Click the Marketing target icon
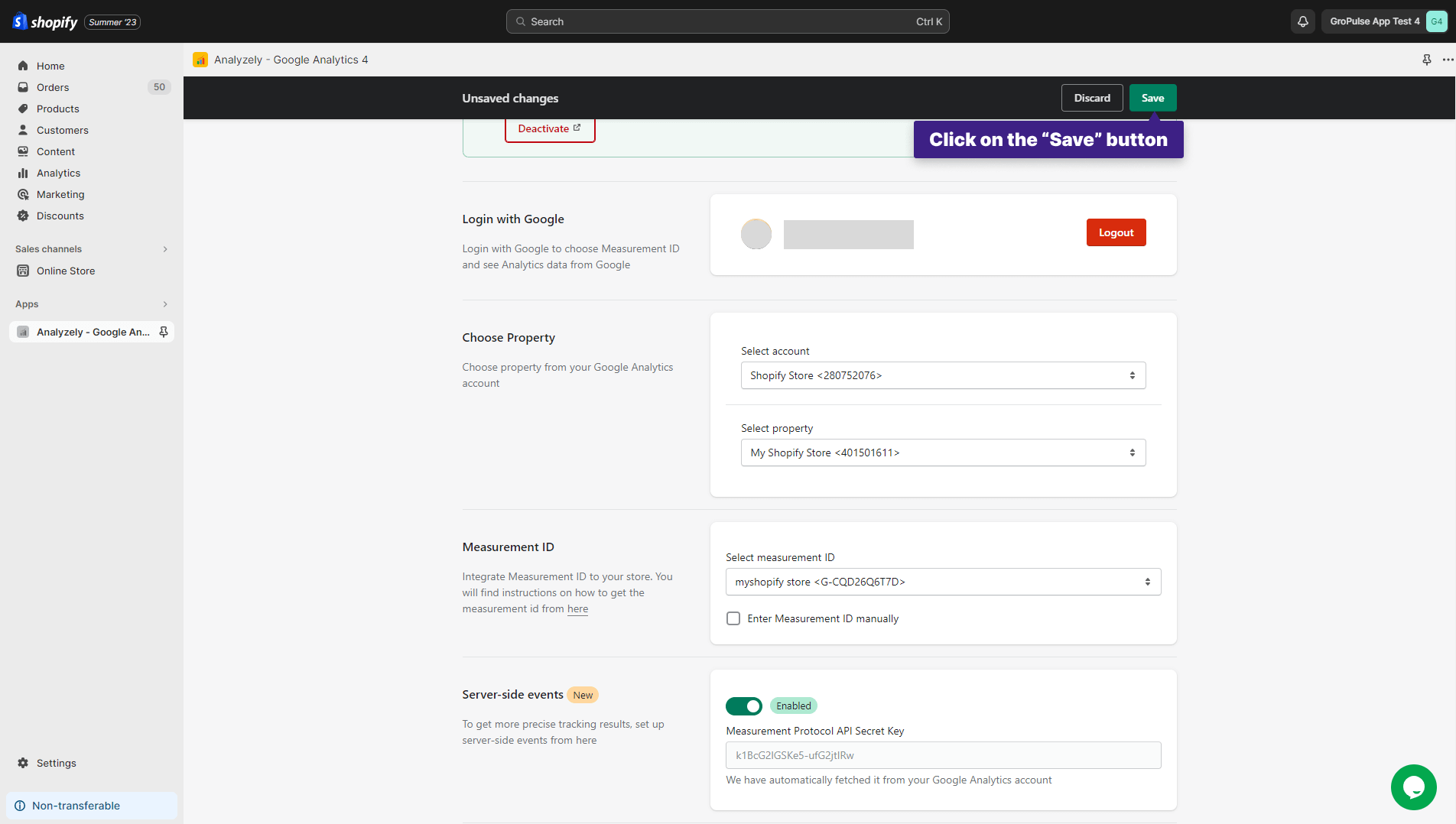The width and height of the screenshot is (1456, 824). (x=23, y=194)
